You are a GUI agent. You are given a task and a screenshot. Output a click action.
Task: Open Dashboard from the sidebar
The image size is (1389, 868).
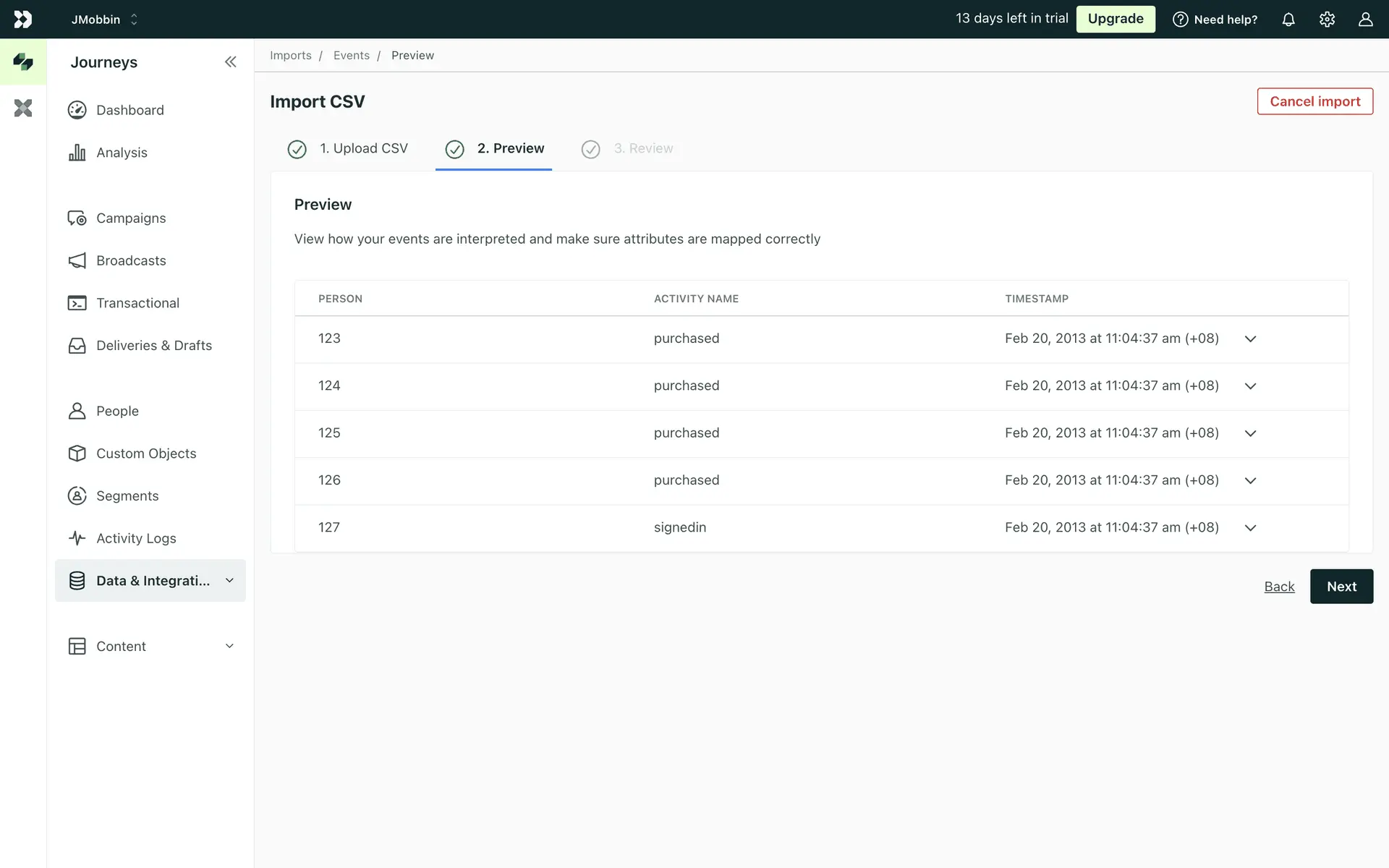[x=129, y=110]
